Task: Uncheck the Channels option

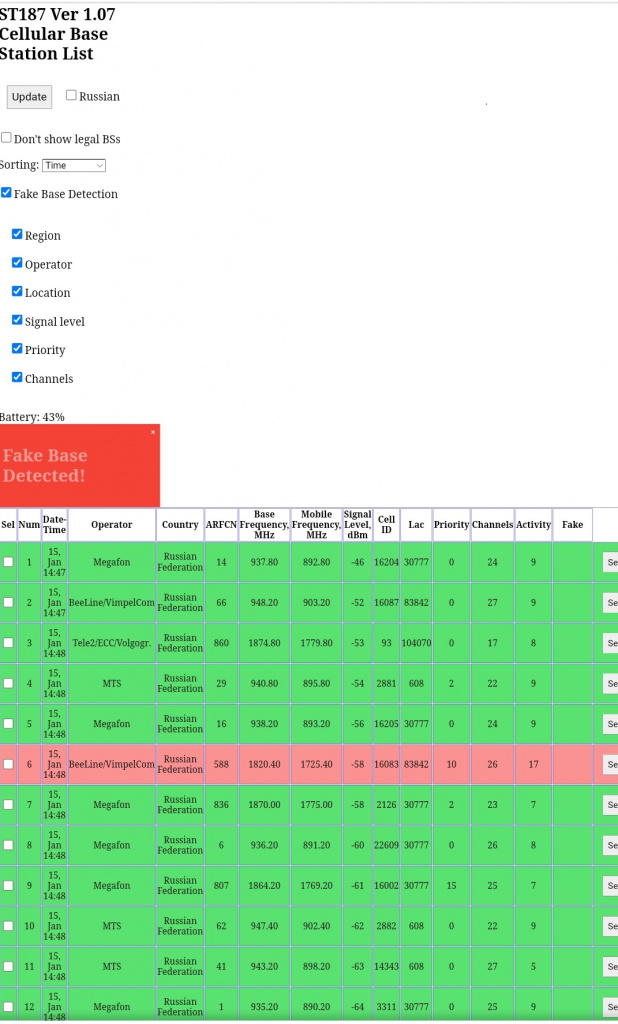Action: (x=17, y=378)
